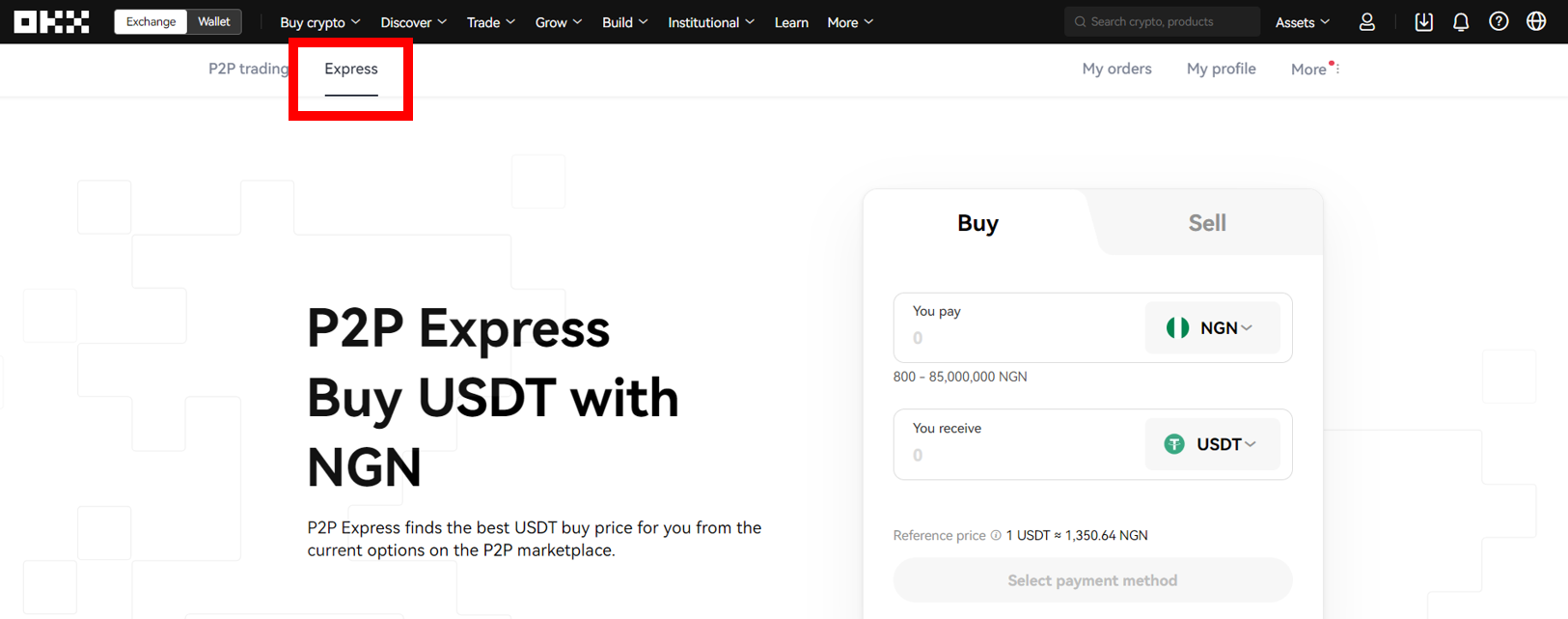
Task: Open the language globe icon
Action: pyautogui.click(x=1536, y=21)
